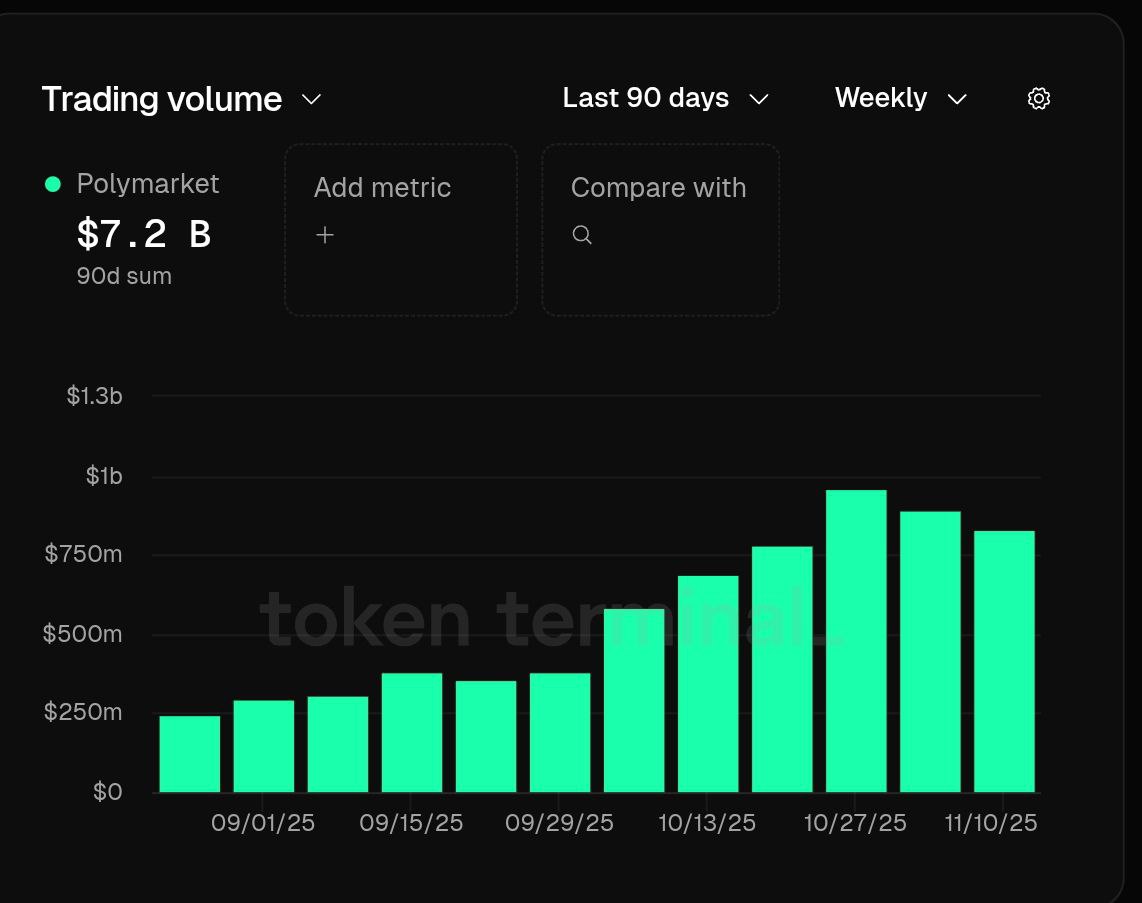Click the green bullet next to Polymarket
This screenshot has height=903, width=1142.
click(51, 183)
